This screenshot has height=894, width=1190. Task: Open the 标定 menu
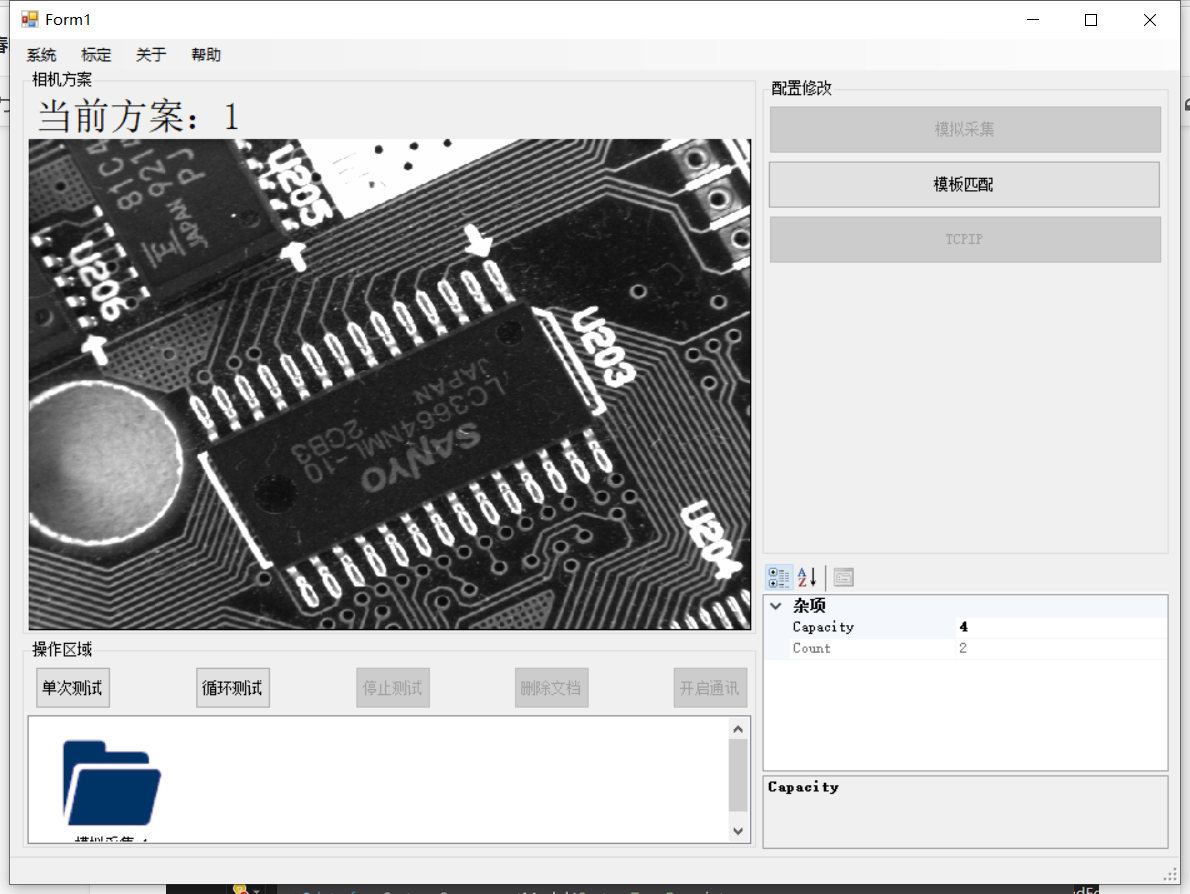click(x=96, y=55)
